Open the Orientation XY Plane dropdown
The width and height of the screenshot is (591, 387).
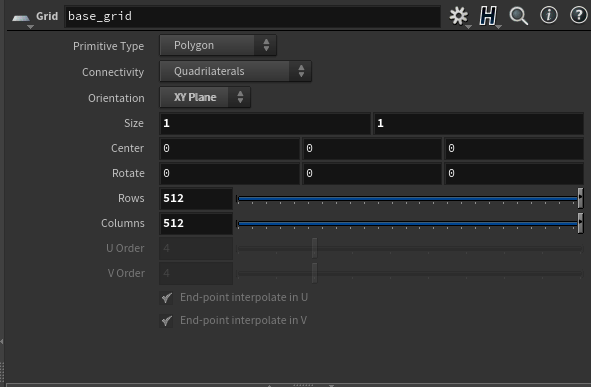coord(205,97)
